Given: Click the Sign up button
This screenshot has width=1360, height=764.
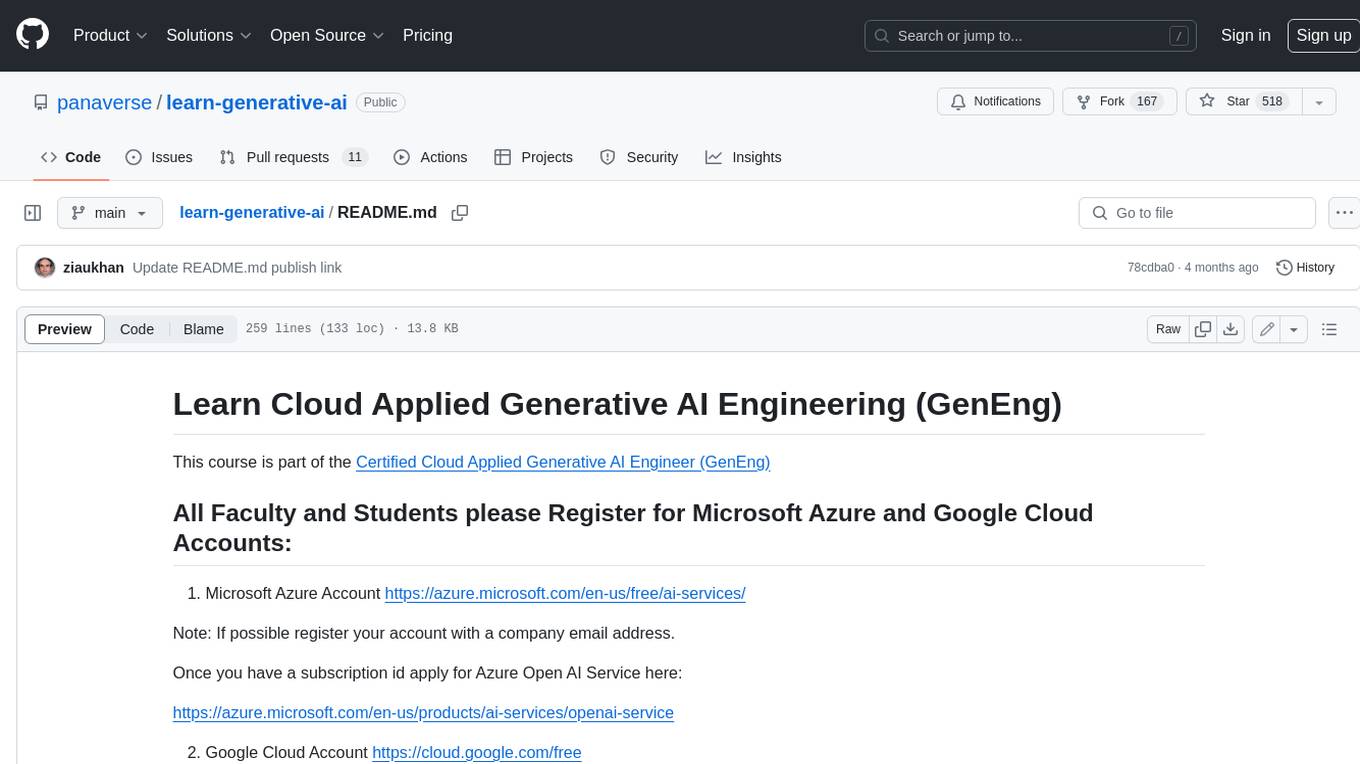Looking at the screenshot, I should [x=1323, y=35].
